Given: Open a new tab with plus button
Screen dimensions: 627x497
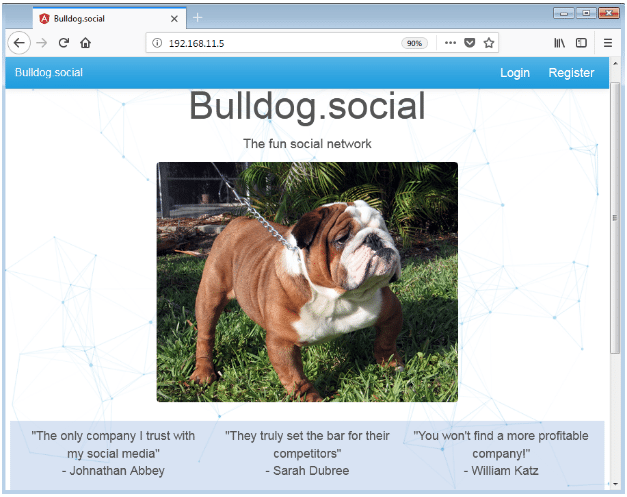Looking at the screenshot, I should tap(198, 18).
